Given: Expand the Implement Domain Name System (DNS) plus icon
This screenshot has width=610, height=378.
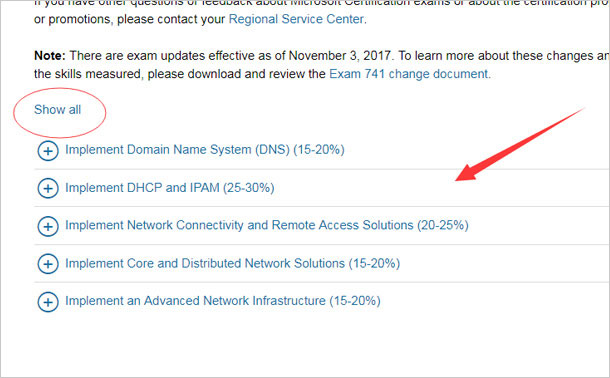Looking at the screenshot, I should pos(48,150).
